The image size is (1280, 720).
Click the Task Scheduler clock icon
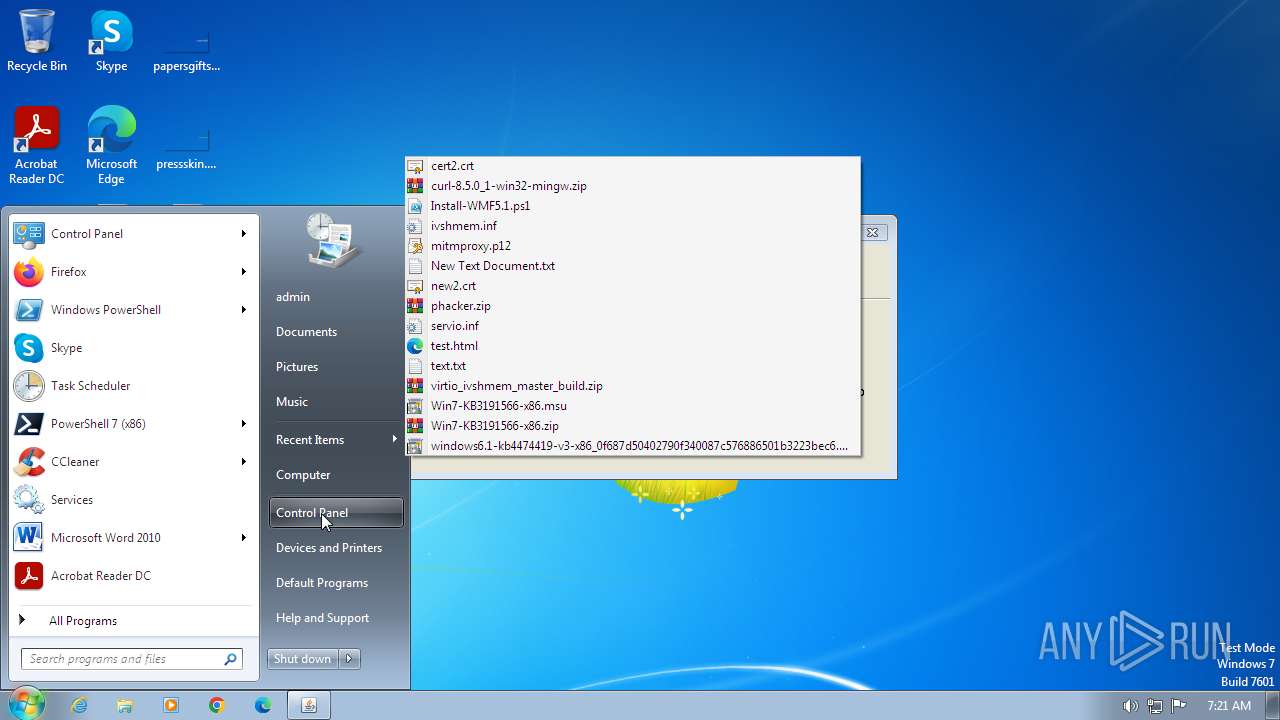[29, 386]
